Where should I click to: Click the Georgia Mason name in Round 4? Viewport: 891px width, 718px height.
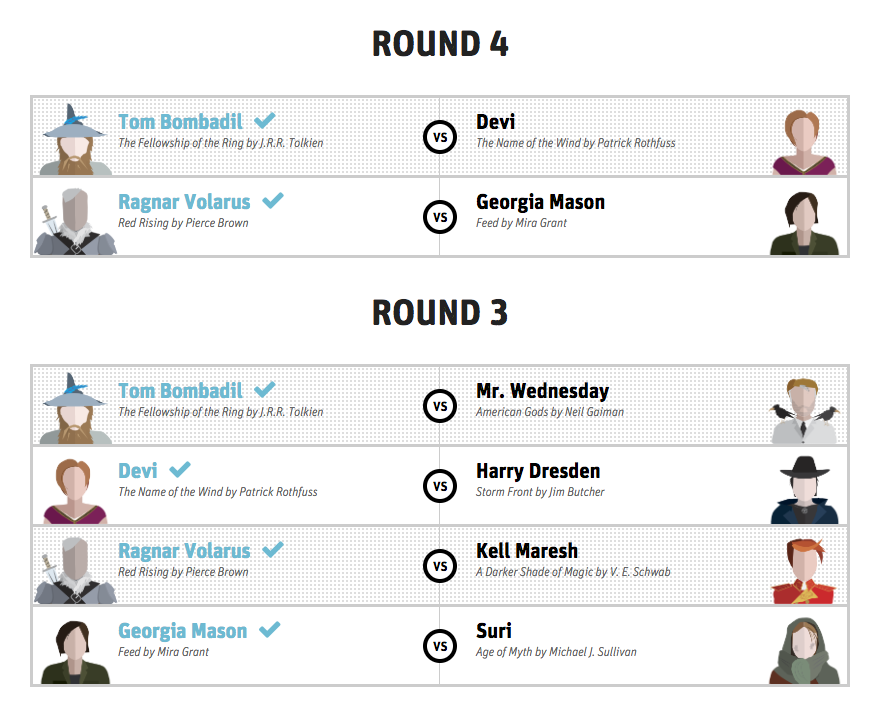[x=540, y=202]
